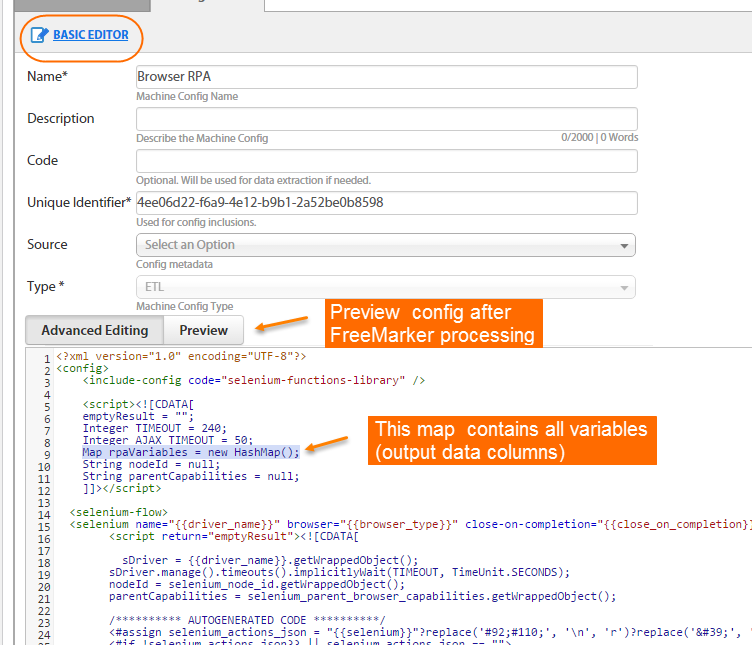
Task: Click the include-config selenium-functions-library line
Action: [254, 380]
